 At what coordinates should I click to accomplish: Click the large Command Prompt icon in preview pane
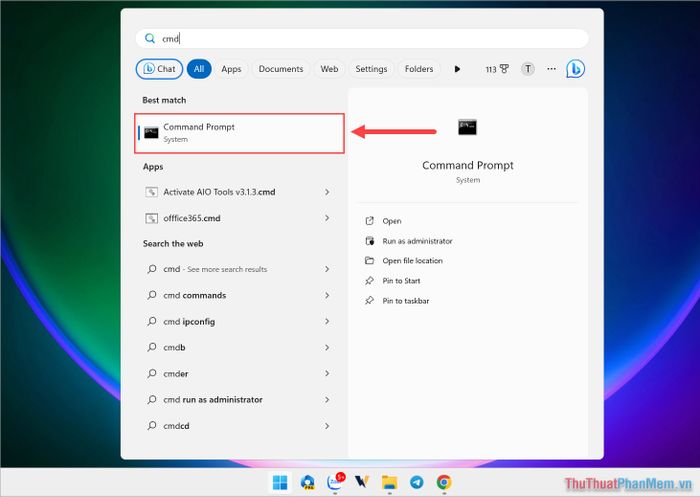point(467,127)
